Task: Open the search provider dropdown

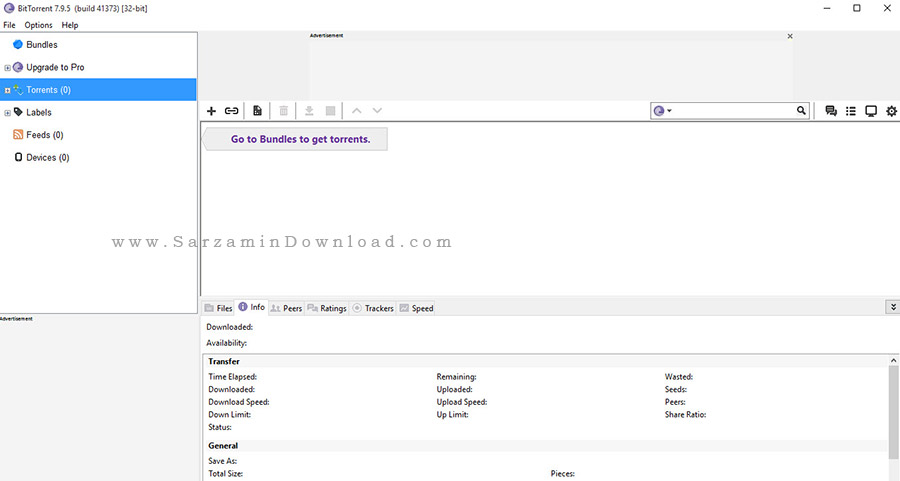Action: pyautogui.click(x=663, y=111)
